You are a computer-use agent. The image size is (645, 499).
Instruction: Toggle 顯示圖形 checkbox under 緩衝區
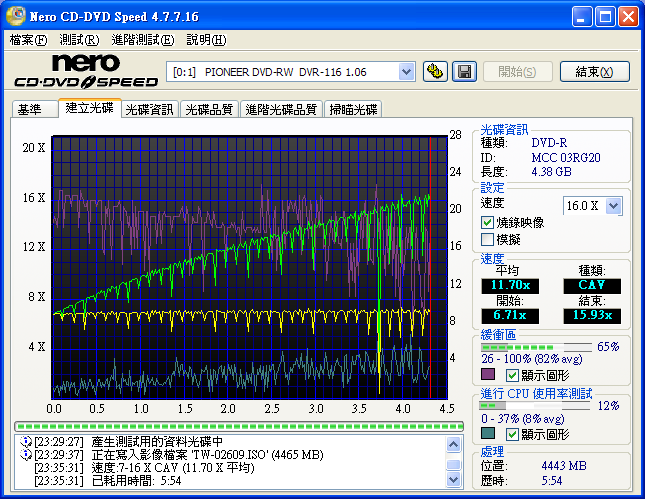[513, 375]
